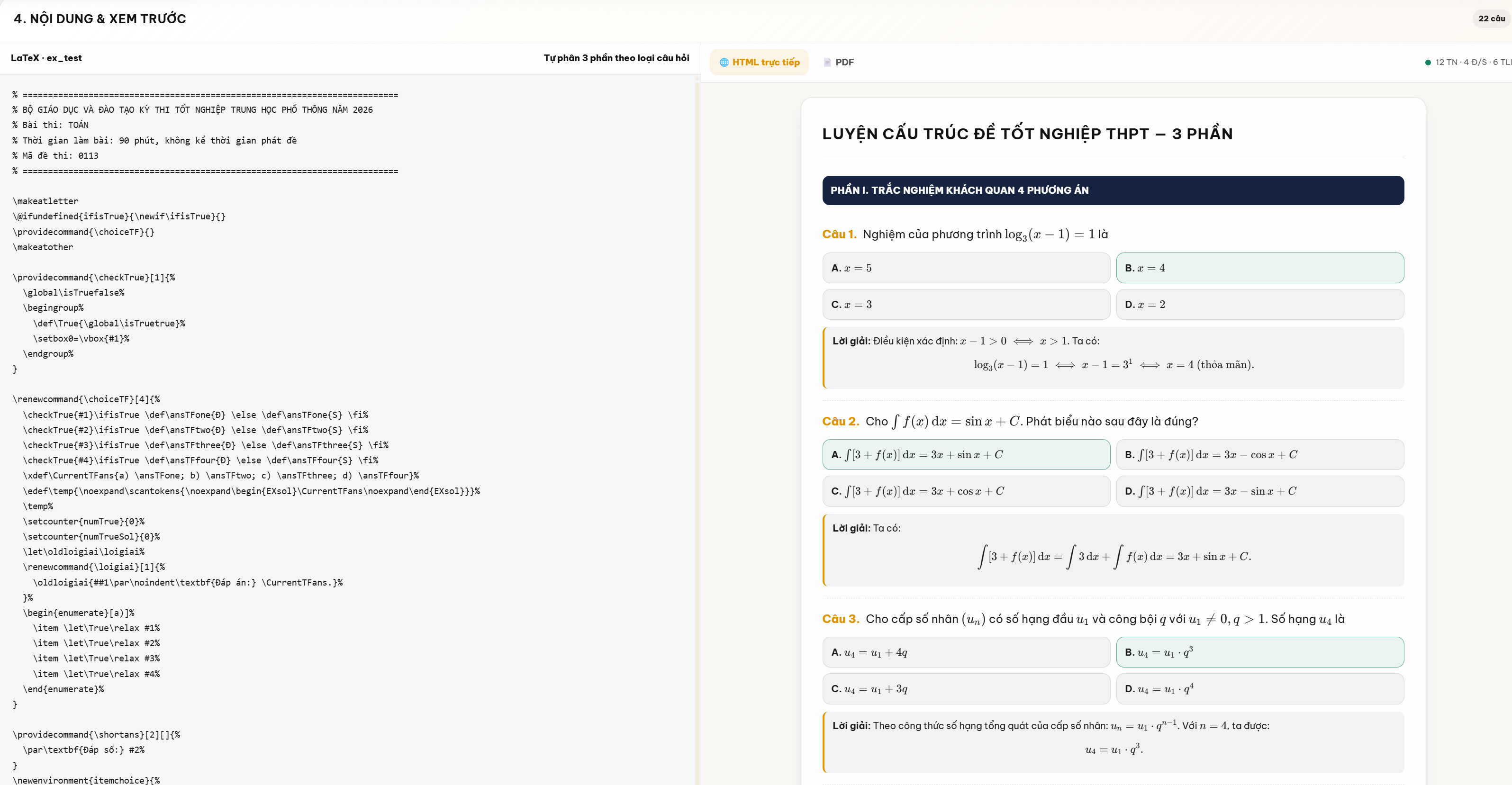Click the LaTeX editor scrollbar
Viewport: 1512px width, 785px height.
pos(697,433)
